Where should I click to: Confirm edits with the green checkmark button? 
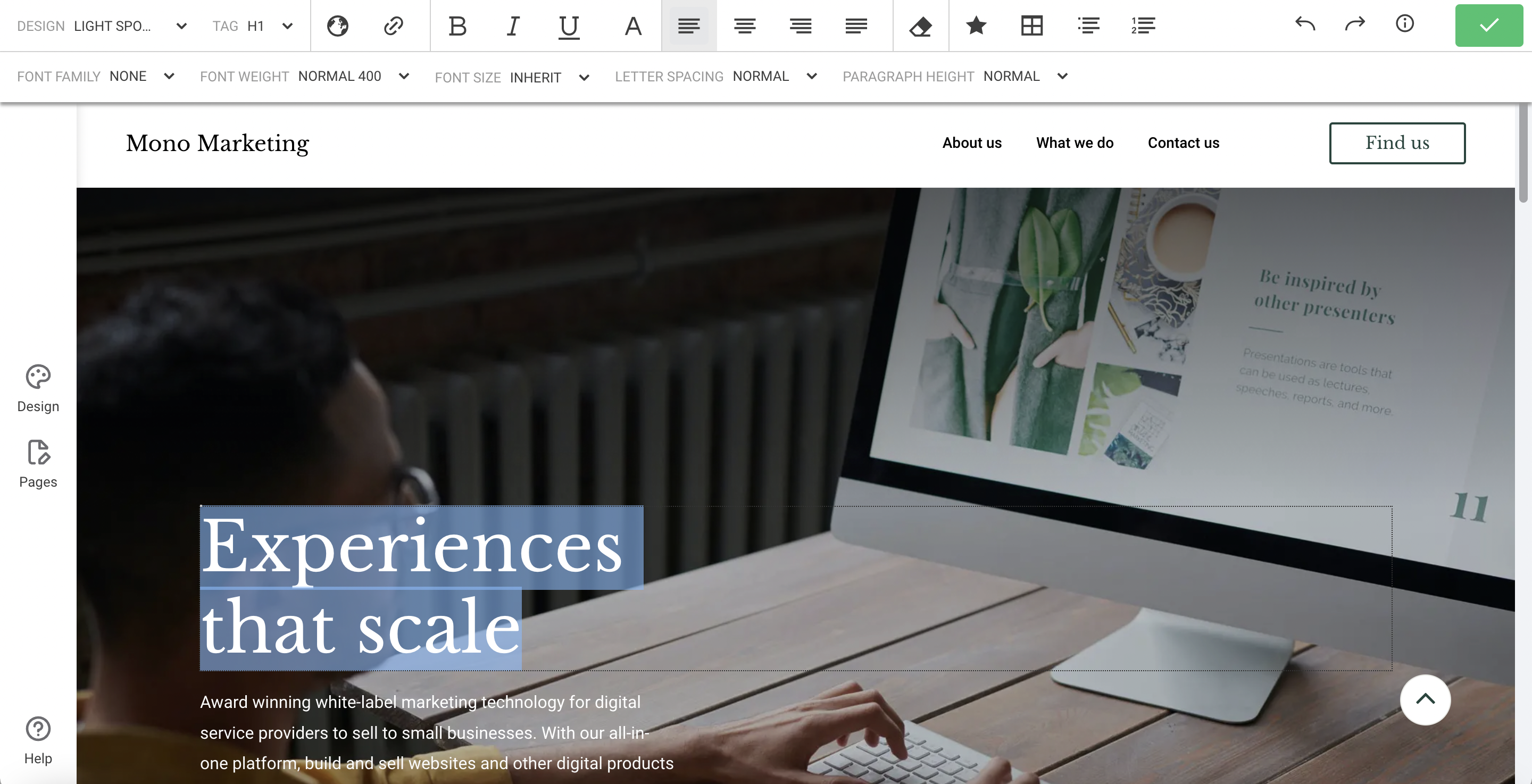[1488, 25]
